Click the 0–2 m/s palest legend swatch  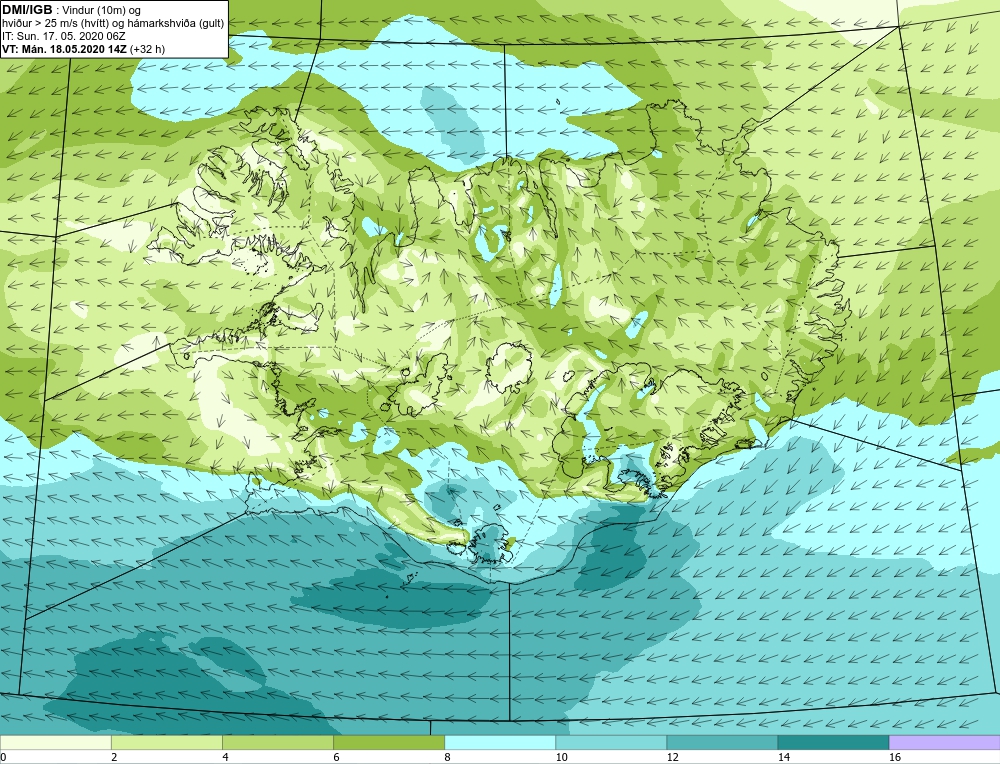55,742
